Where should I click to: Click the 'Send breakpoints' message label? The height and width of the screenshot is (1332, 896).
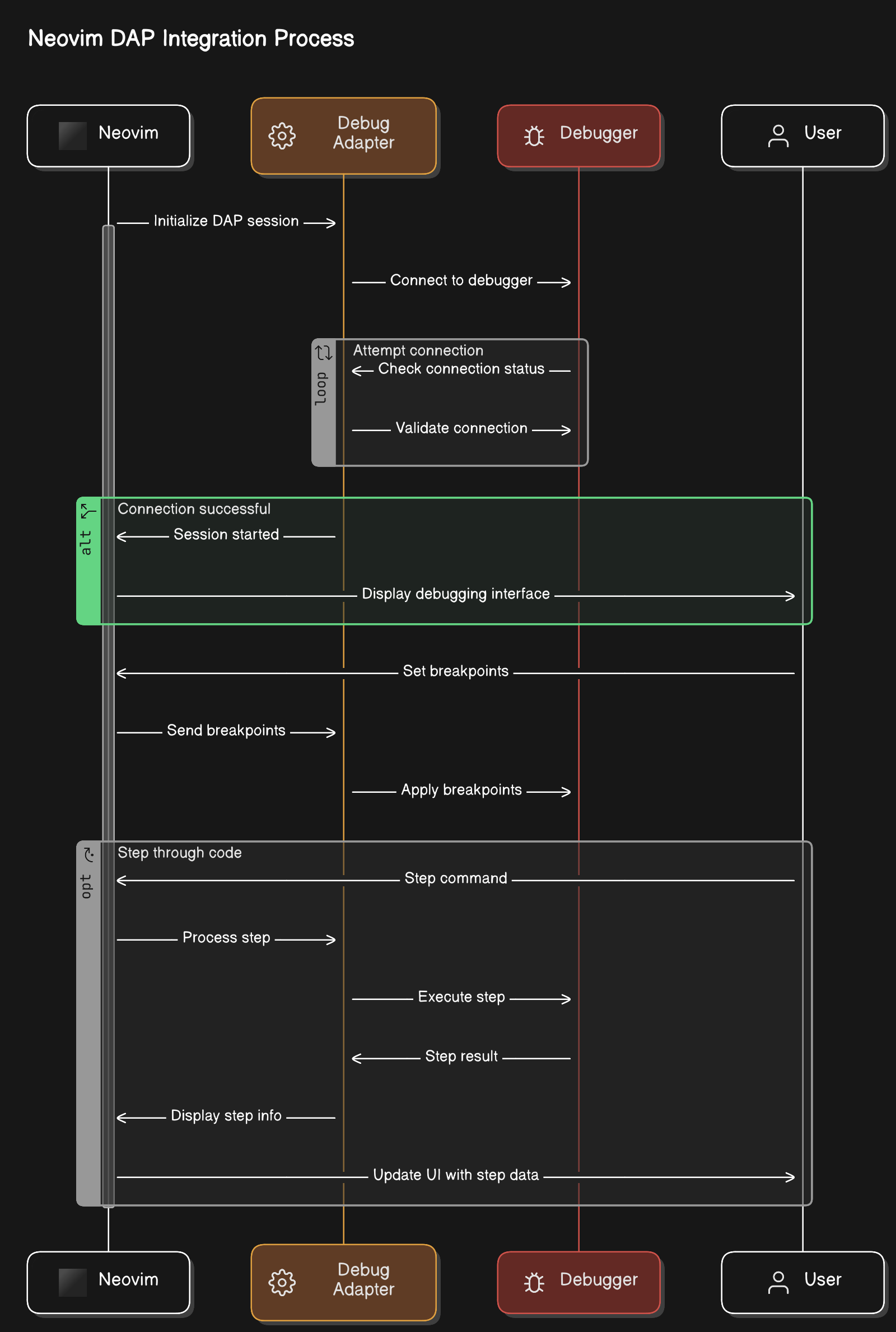226,731
